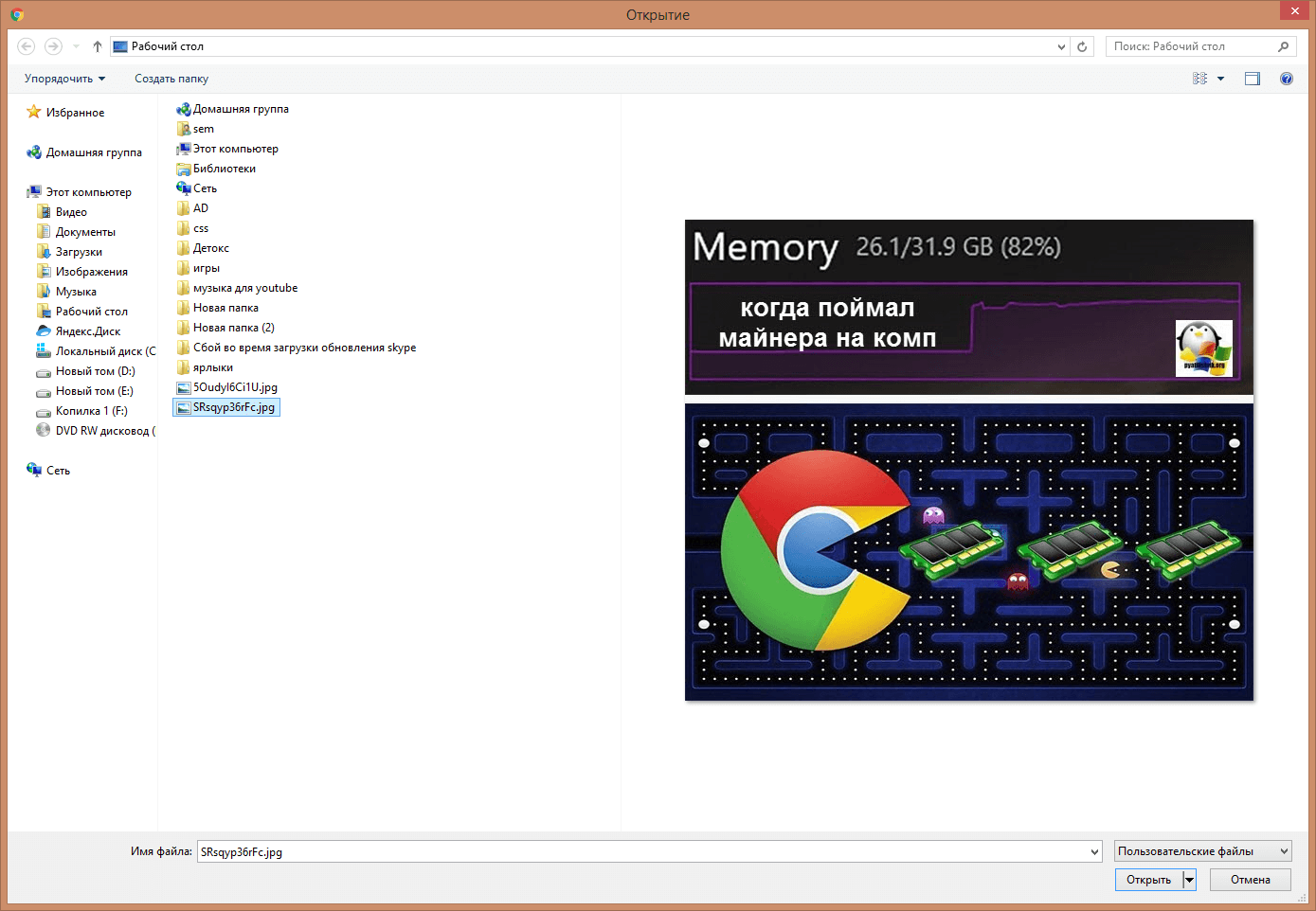Open Пользовательские файлы file type dropdown
1316x911 pixels.
tap(1202, 851)
